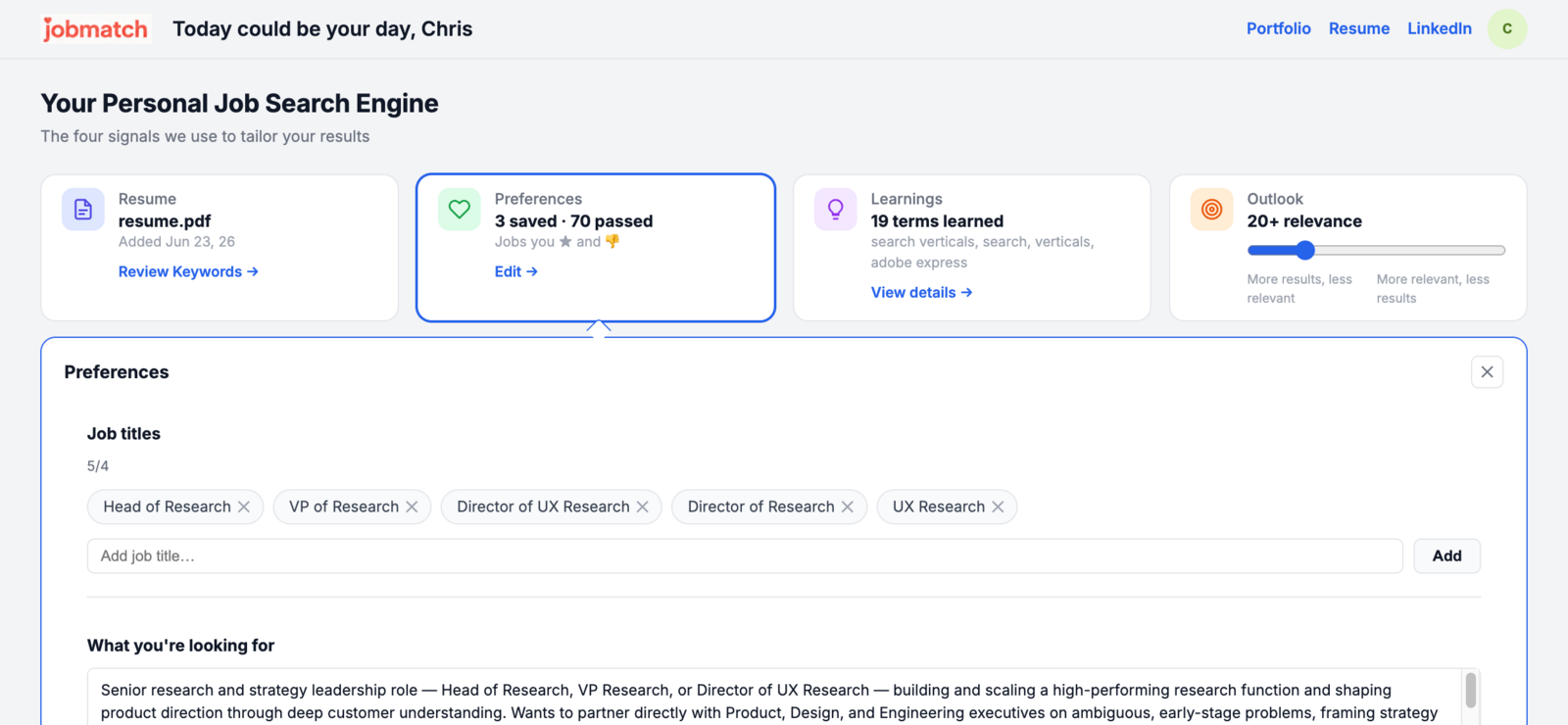
Task: Open the Portfolio link
Action: tap(1278, 28)
